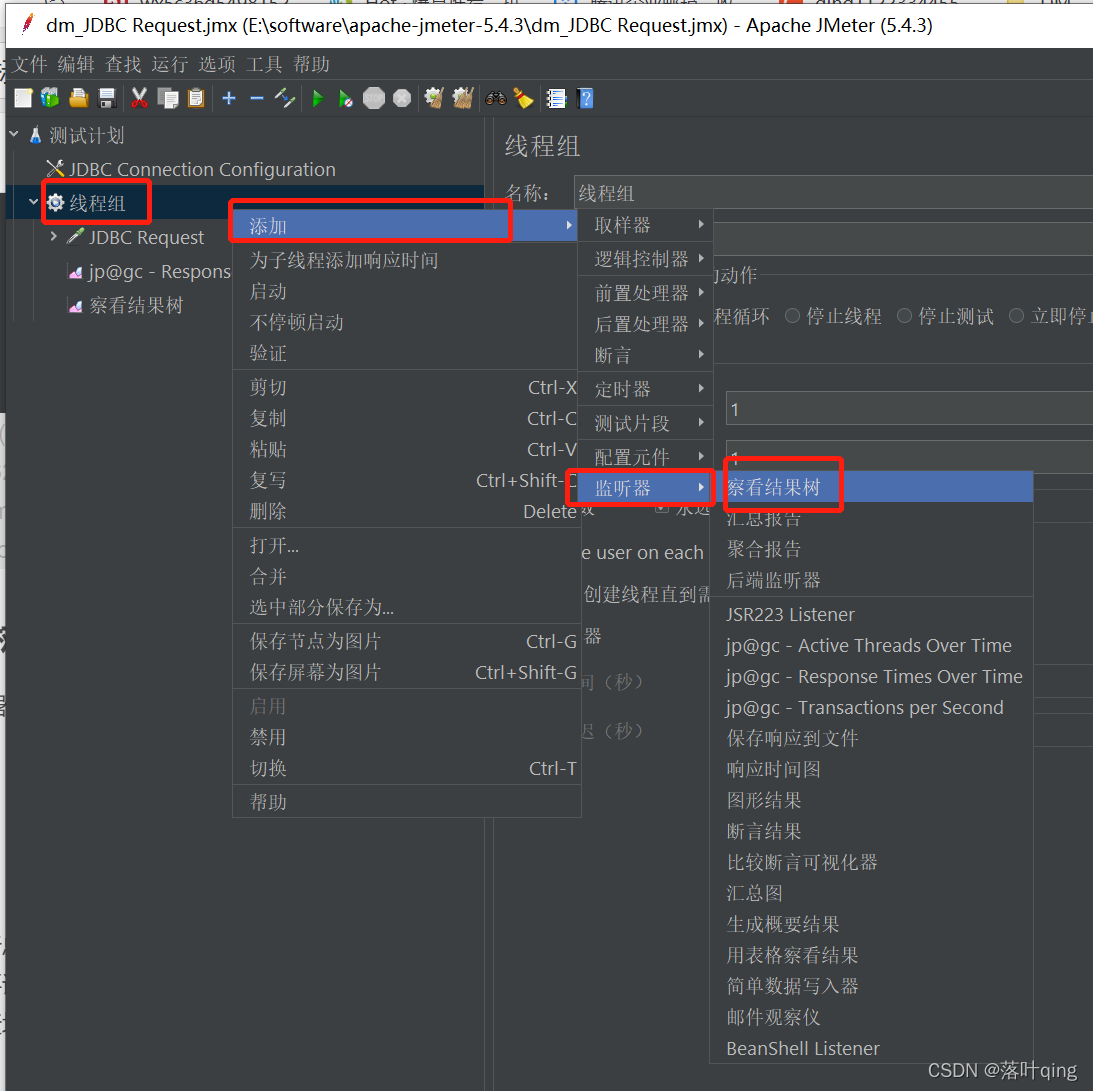Open the 测试片段 submenu
The height and width of the screenshot is (1091, 1093).
(x=646, y=423)
